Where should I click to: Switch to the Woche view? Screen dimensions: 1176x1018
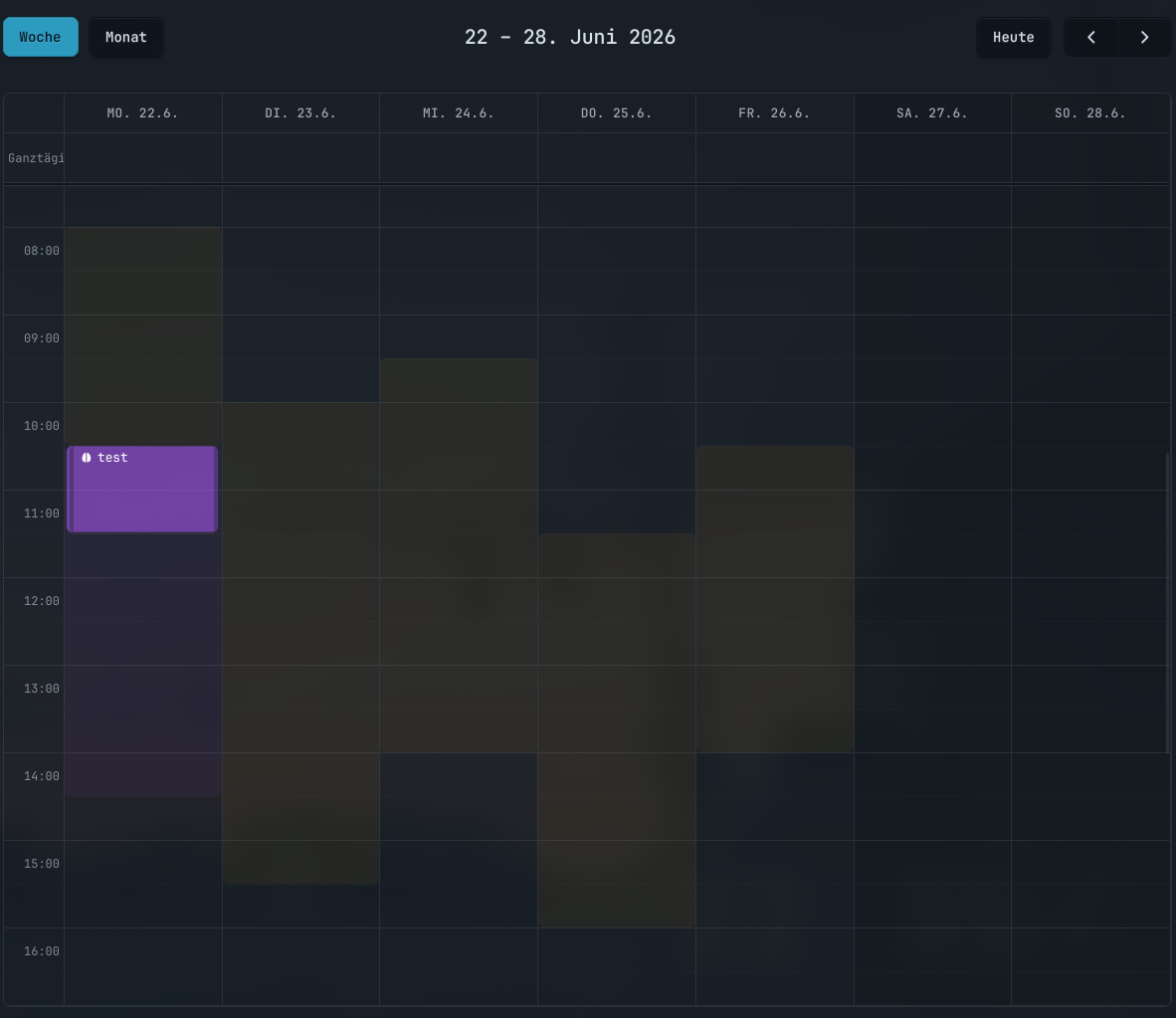pyautogui.click(x=41, y=37)
